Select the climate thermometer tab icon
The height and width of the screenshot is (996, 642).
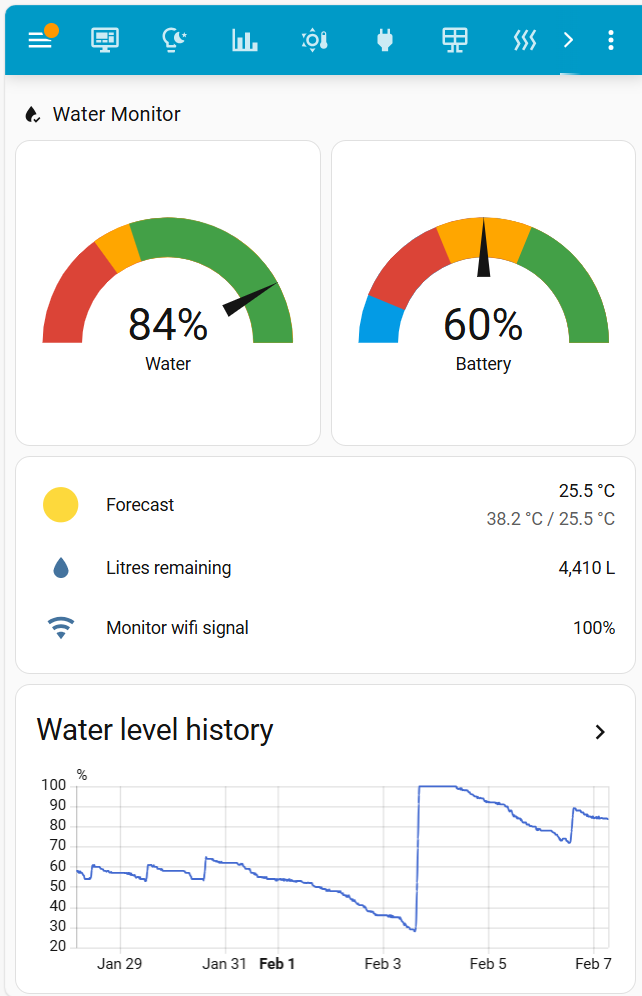point(314,39)
